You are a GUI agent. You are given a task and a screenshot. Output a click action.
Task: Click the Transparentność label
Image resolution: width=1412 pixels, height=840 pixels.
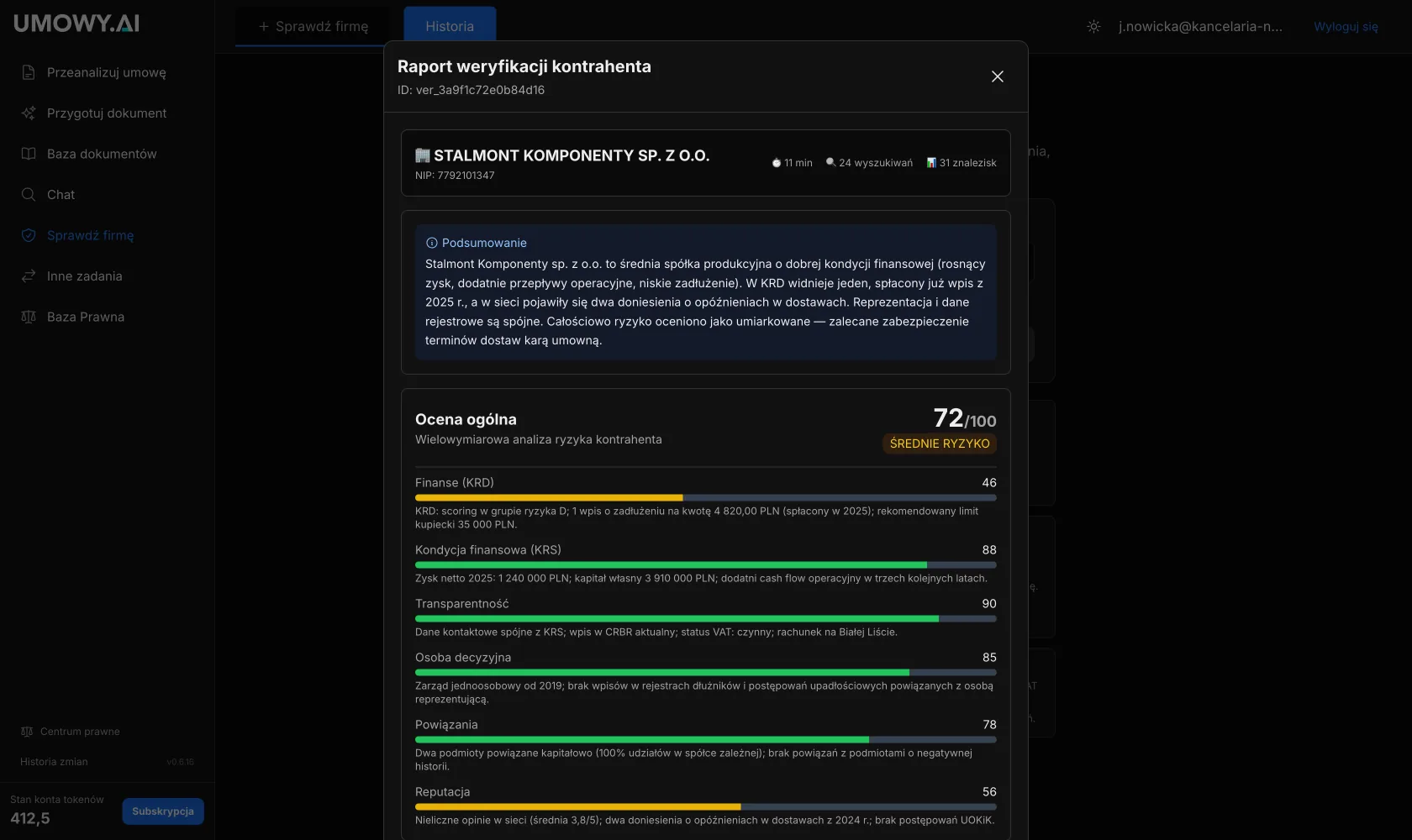[x=462, y=604]
